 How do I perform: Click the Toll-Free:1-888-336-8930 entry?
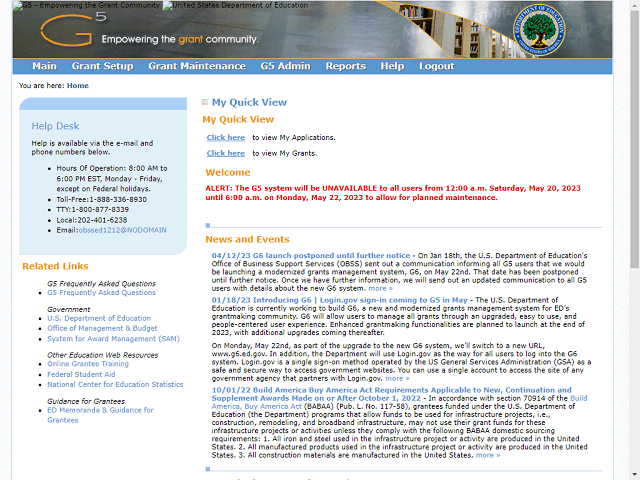pyautogui.click(x=102, y=200)
